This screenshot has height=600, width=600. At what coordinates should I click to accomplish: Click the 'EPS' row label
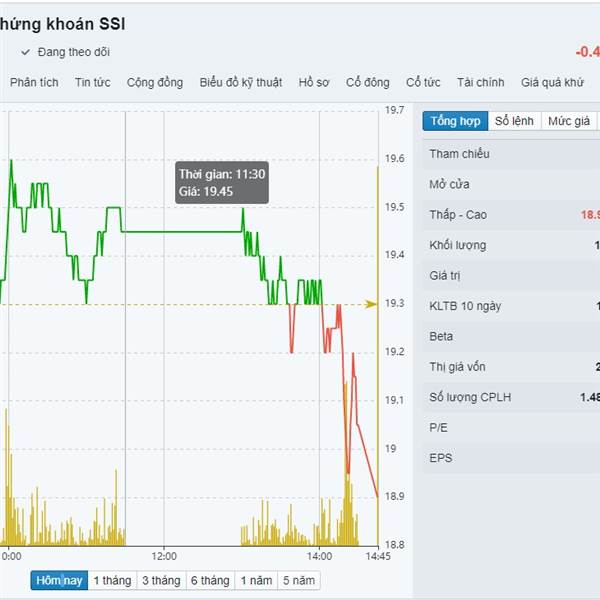pyautogui.click(x=440, y=458)
